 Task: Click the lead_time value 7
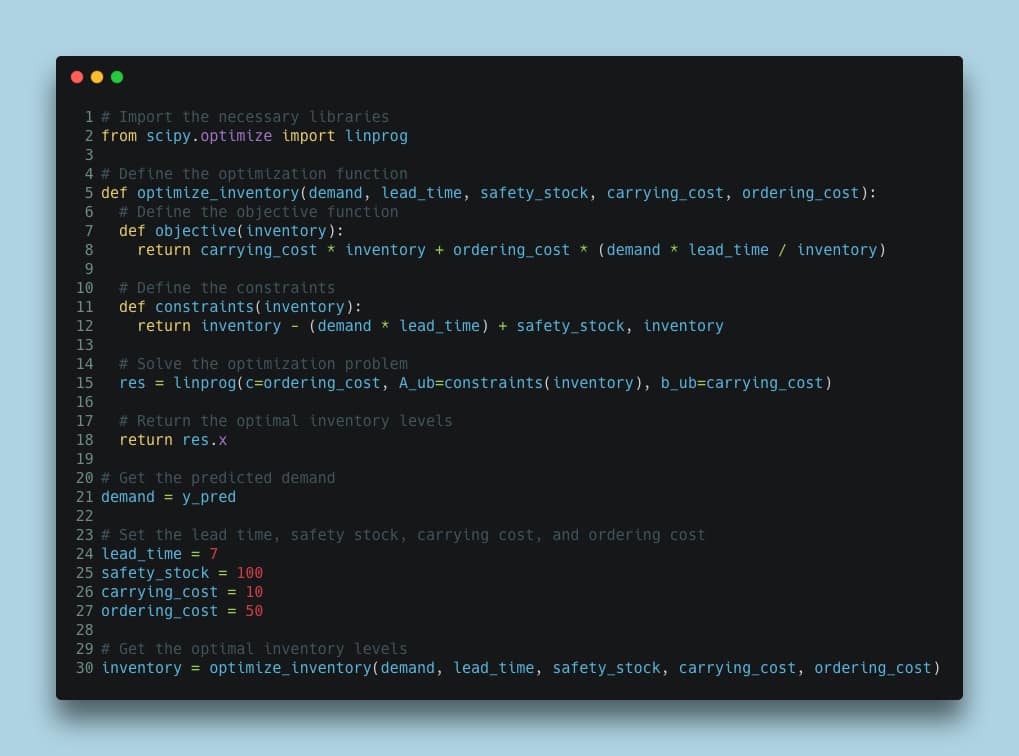(213, 554)
